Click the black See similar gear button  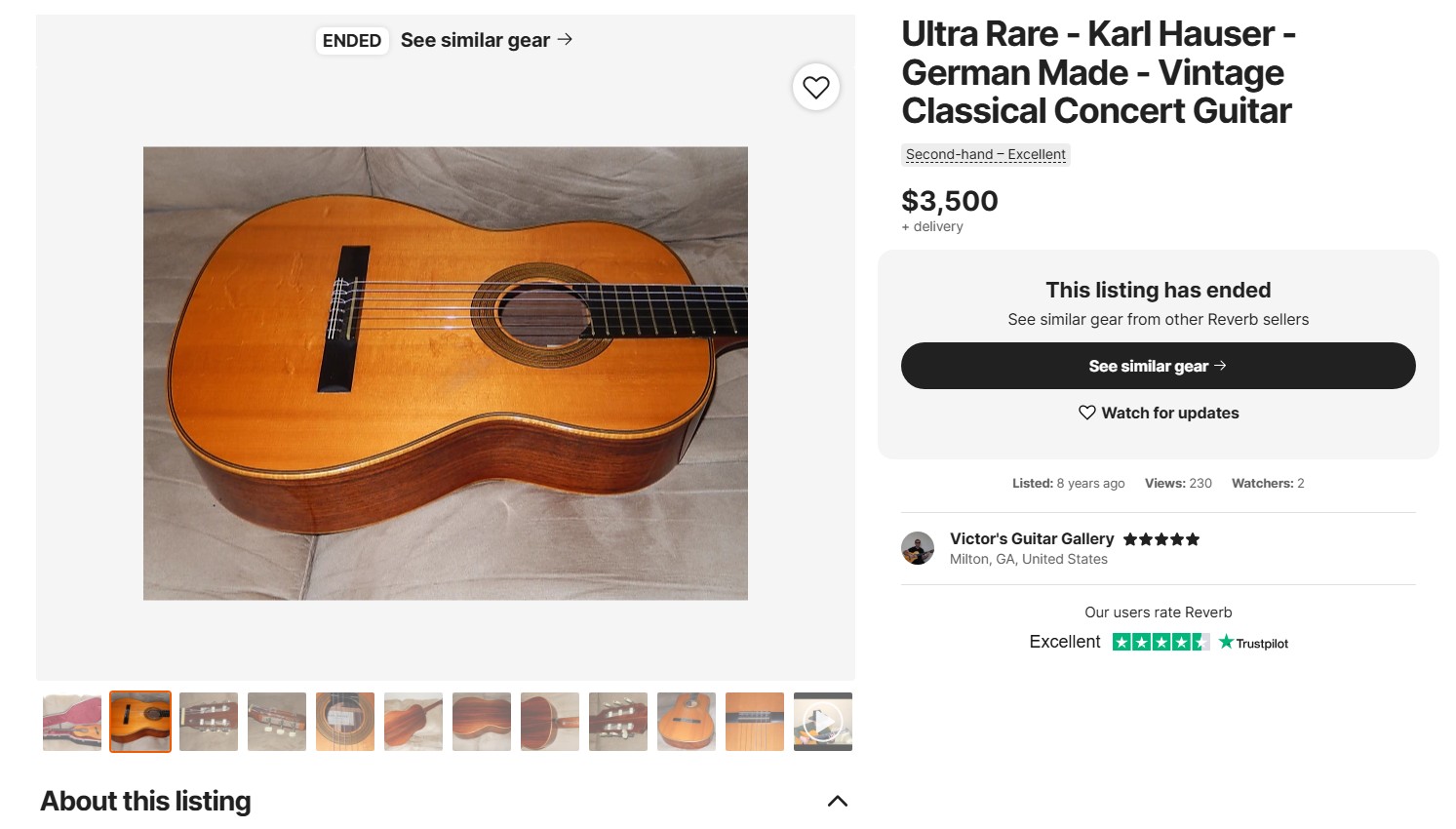1158,366
